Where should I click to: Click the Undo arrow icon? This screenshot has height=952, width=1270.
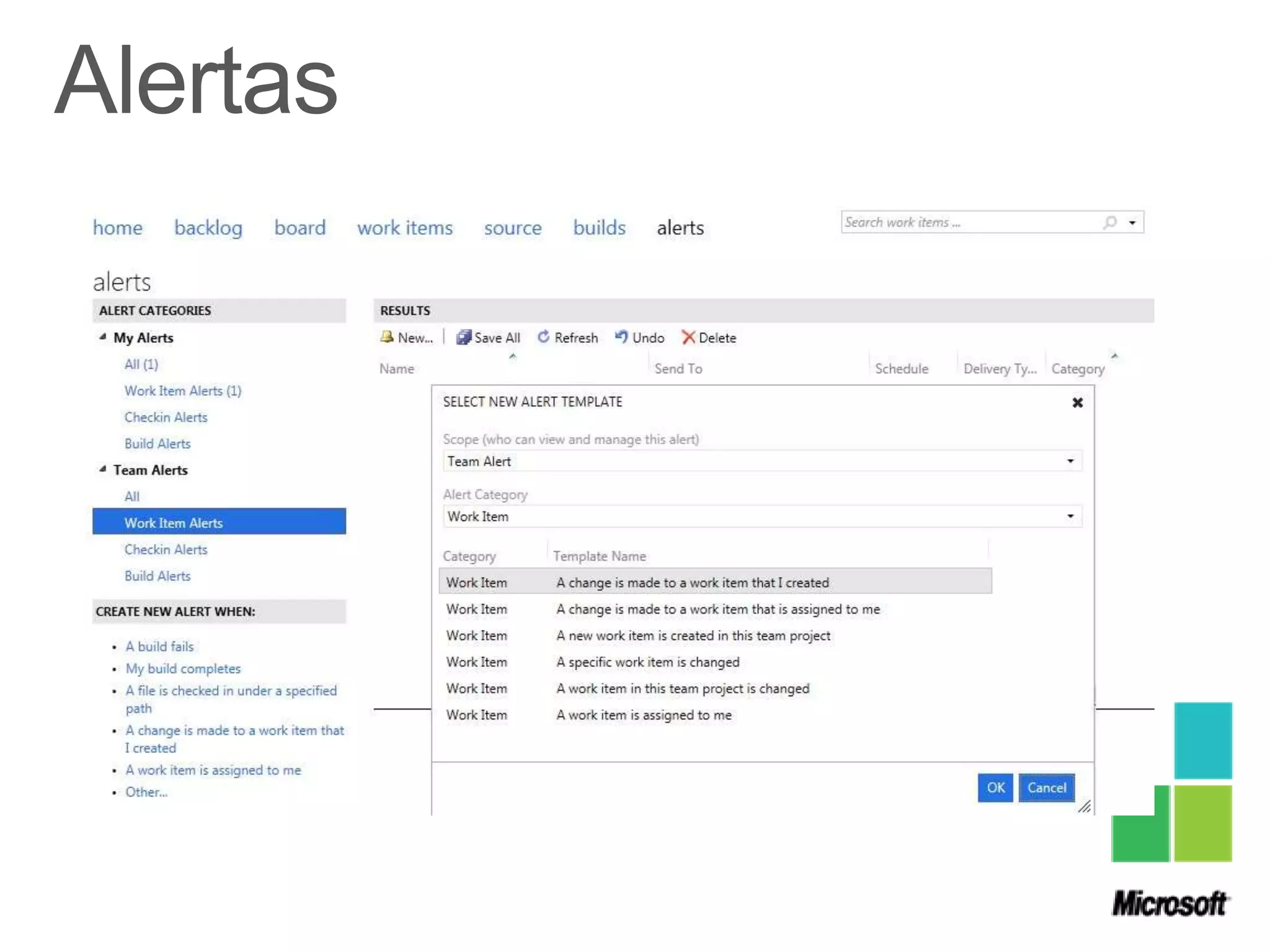coord(621,337)
